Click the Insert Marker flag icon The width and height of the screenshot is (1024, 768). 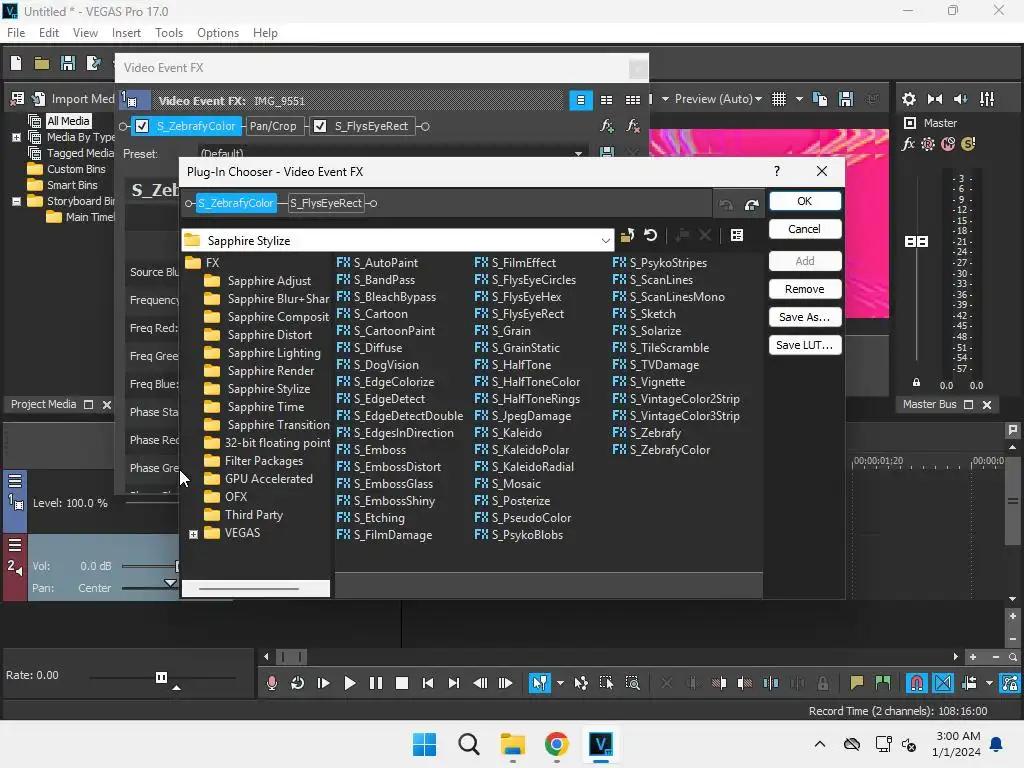856,683
